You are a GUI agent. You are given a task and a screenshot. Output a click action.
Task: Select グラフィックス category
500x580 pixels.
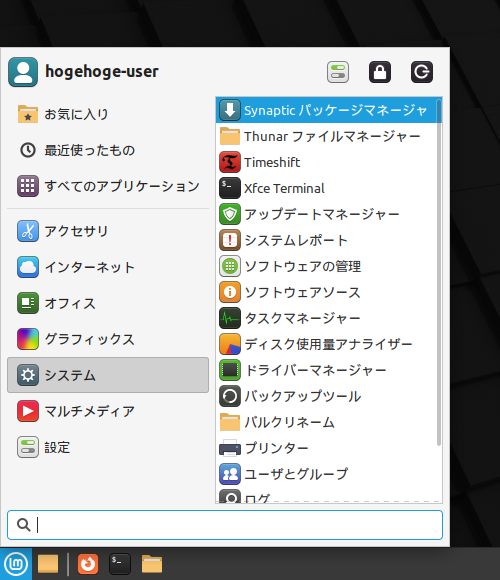click(x=108, y=339)
